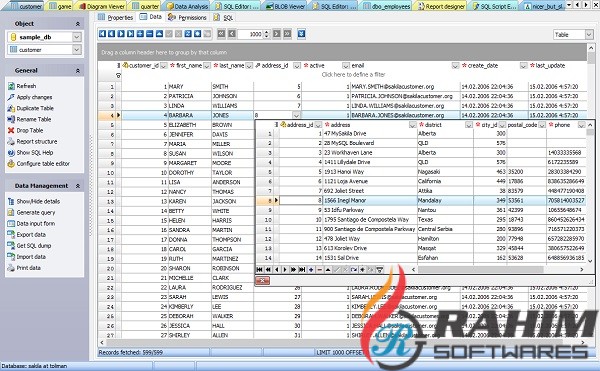Collapse the General panel section
Viewport: 600px width, 371px height.
[78, 71]
